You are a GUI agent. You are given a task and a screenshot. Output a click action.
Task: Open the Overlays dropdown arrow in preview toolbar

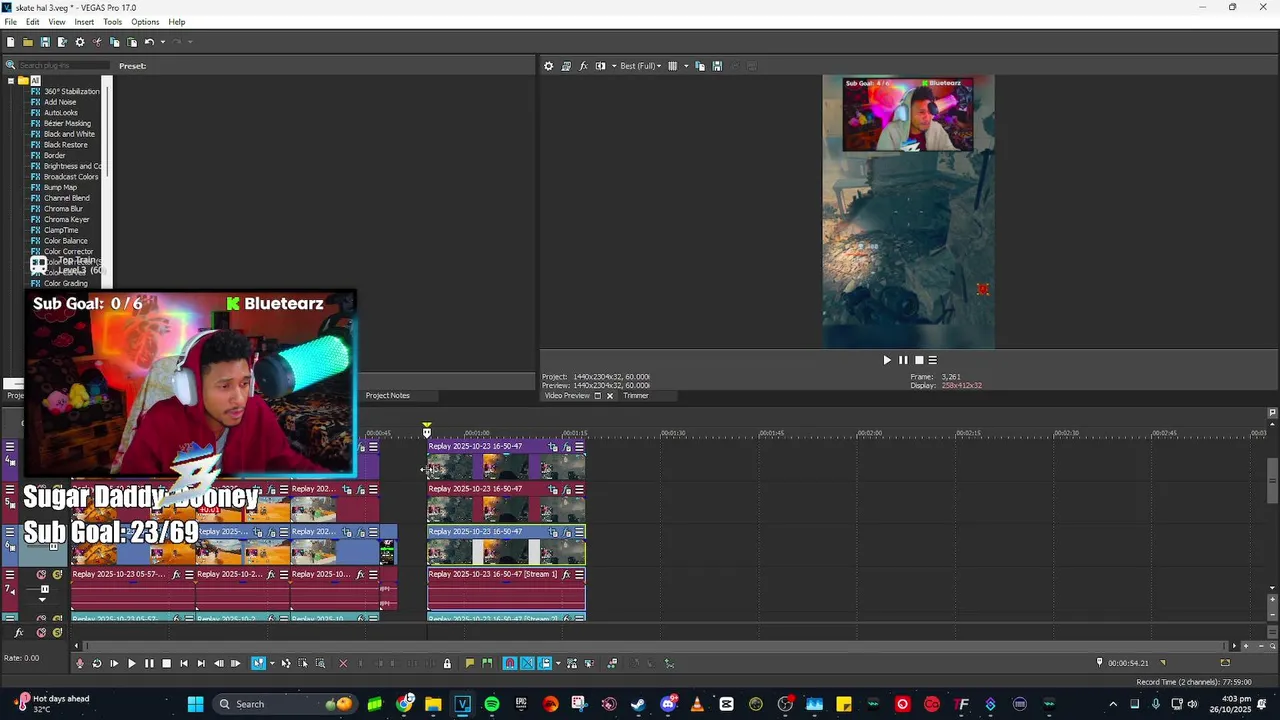(x=684, y=66)
